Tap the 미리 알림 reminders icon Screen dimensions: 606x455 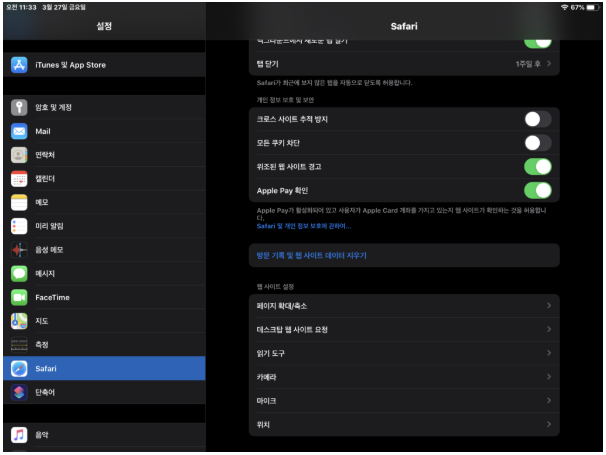19,226
